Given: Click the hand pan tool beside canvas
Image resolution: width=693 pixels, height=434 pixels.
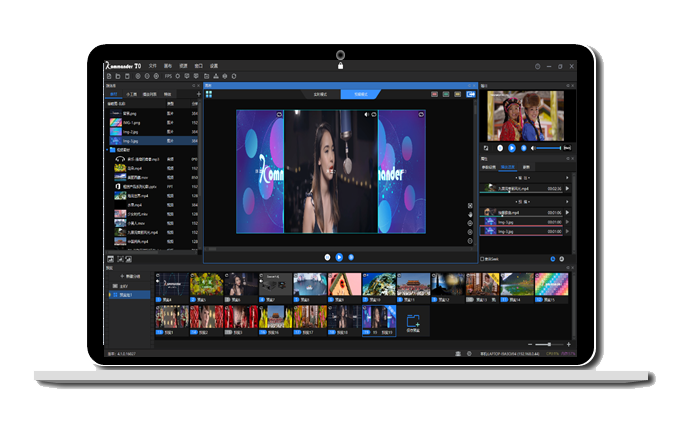Looking at the screenshot, I should point(470,215).
